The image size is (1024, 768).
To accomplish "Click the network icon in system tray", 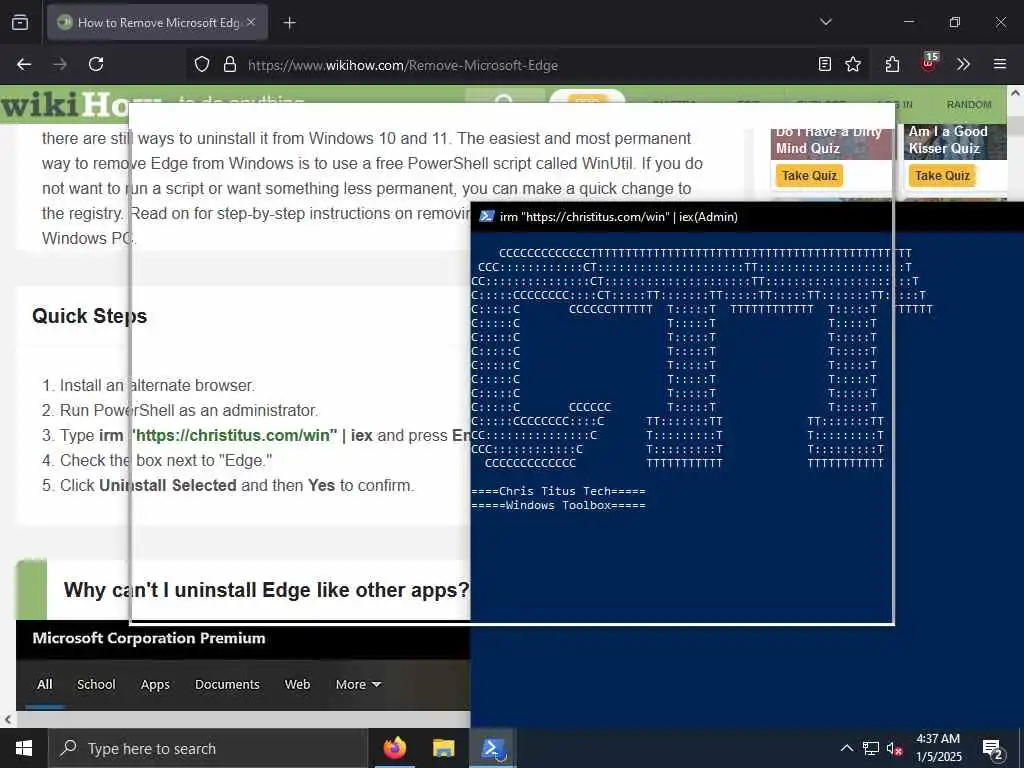I will coord(871,748).
